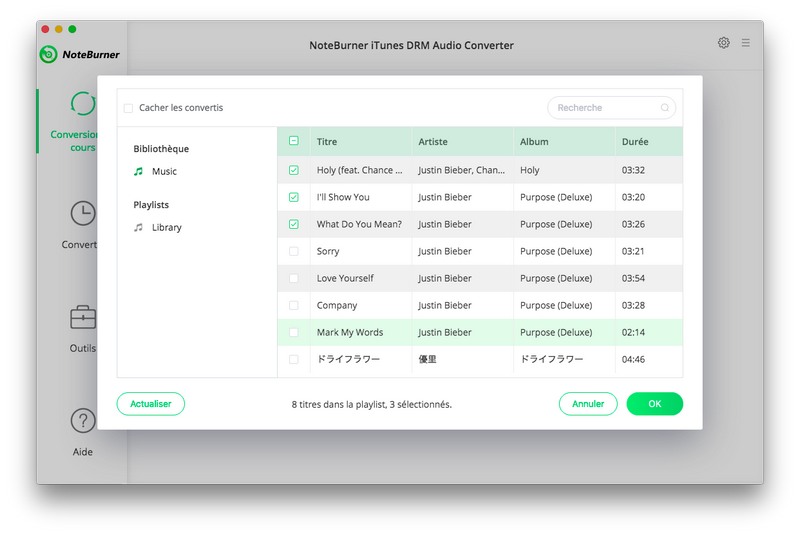Click artist Justin Bieber, Chan... cell
800x536 pixels.
pos(461,170)
